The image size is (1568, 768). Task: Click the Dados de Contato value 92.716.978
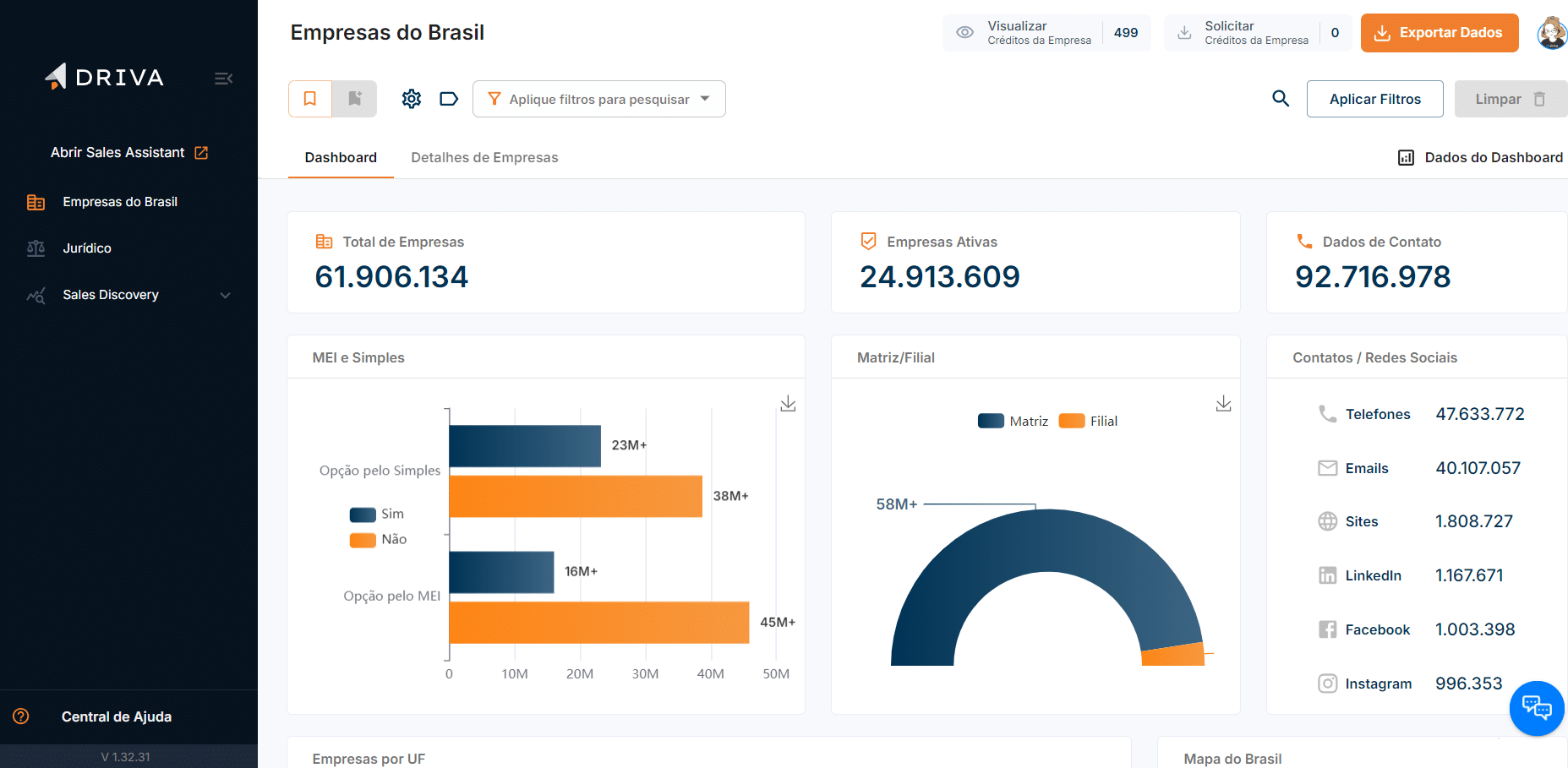1373,277
